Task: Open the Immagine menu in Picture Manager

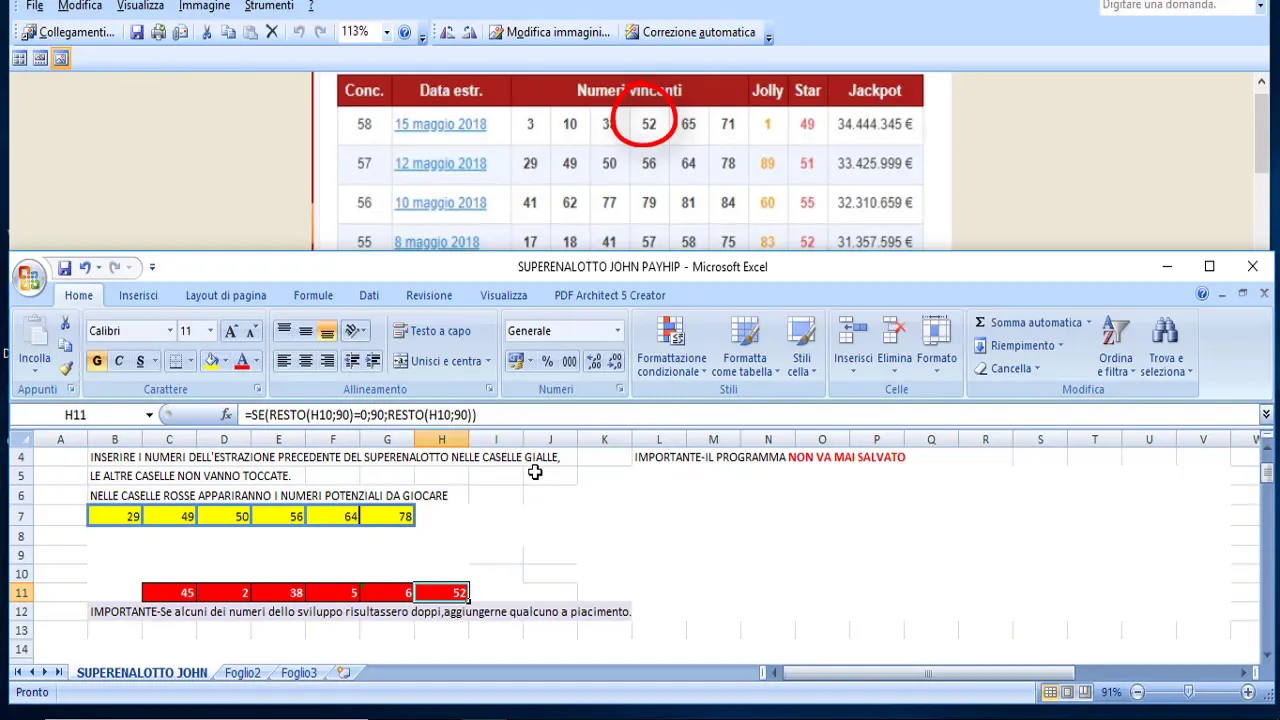Action: point(204,6)
